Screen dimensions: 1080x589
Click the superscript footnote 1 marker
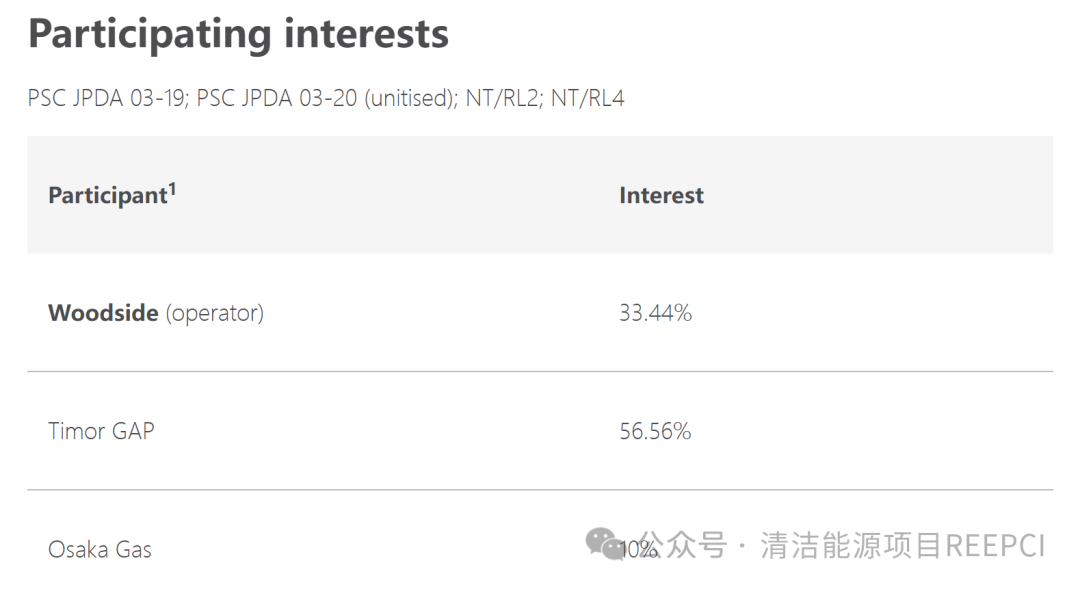pyautogui.click(x=173, y=189)
